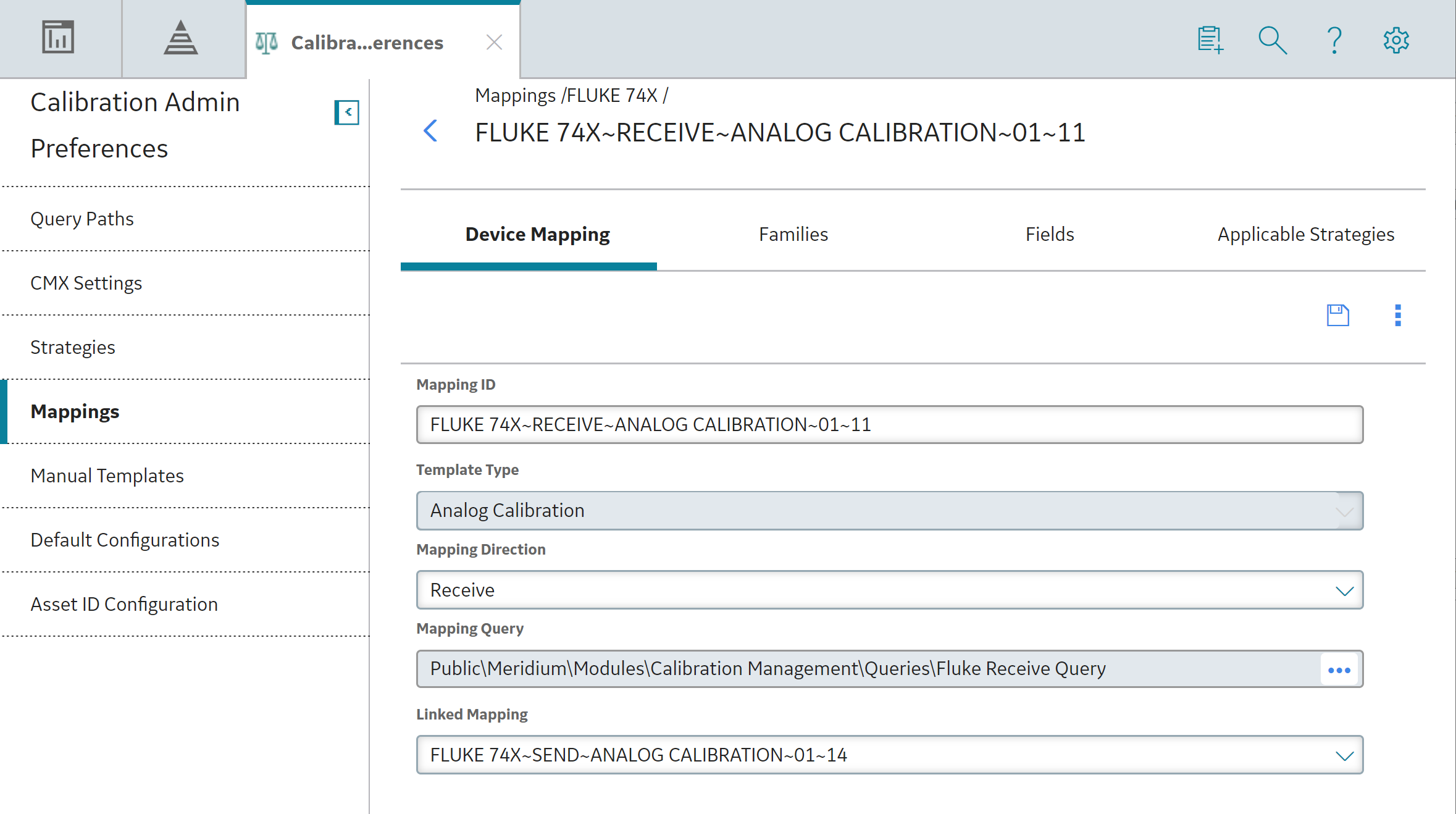Switch to the Applicable Strategies tab
The height and width of the screenshot is (814, 1456).
(x=1306, y=235)
